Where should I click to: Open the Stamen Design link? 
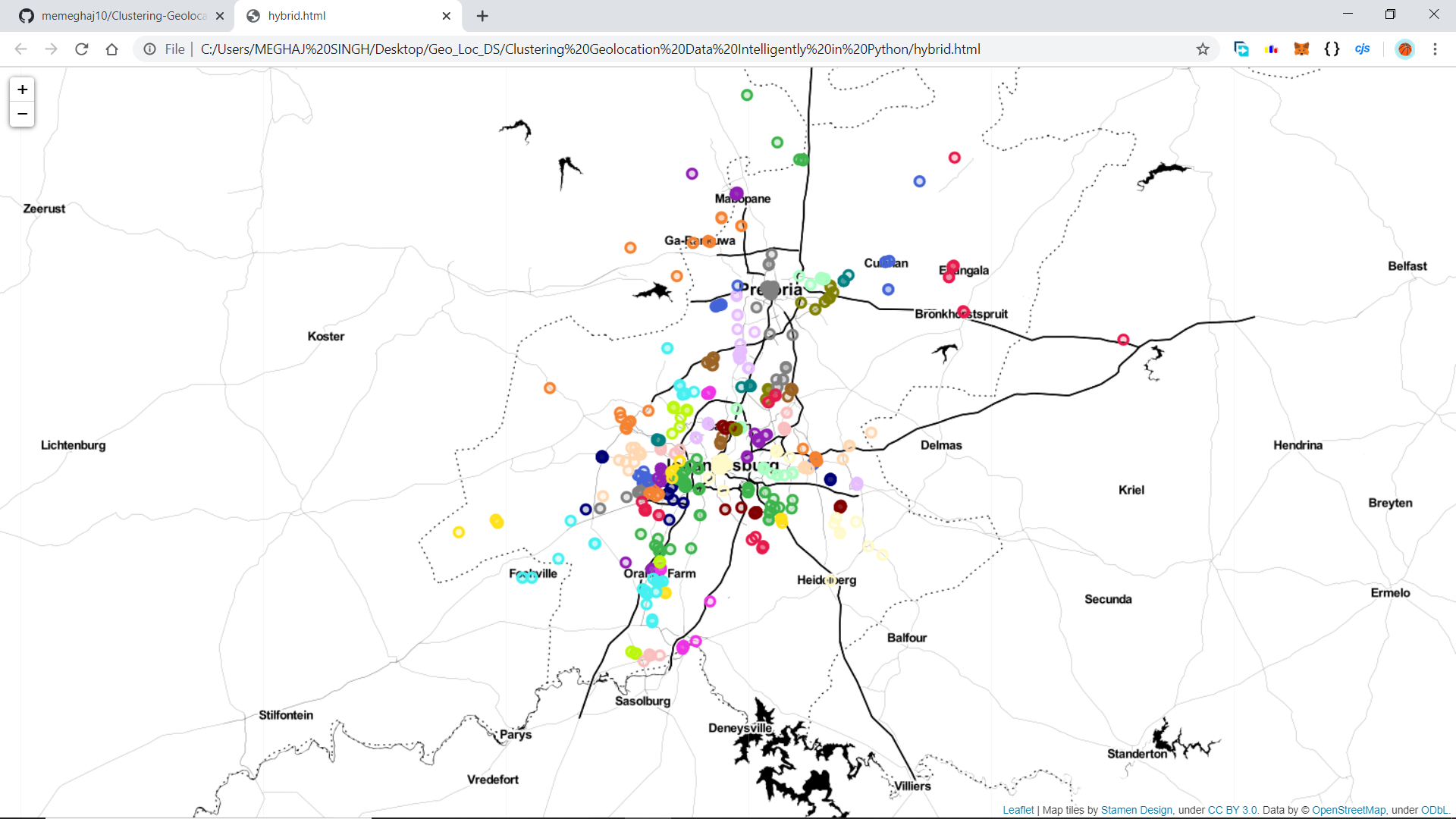[1136, 810]
